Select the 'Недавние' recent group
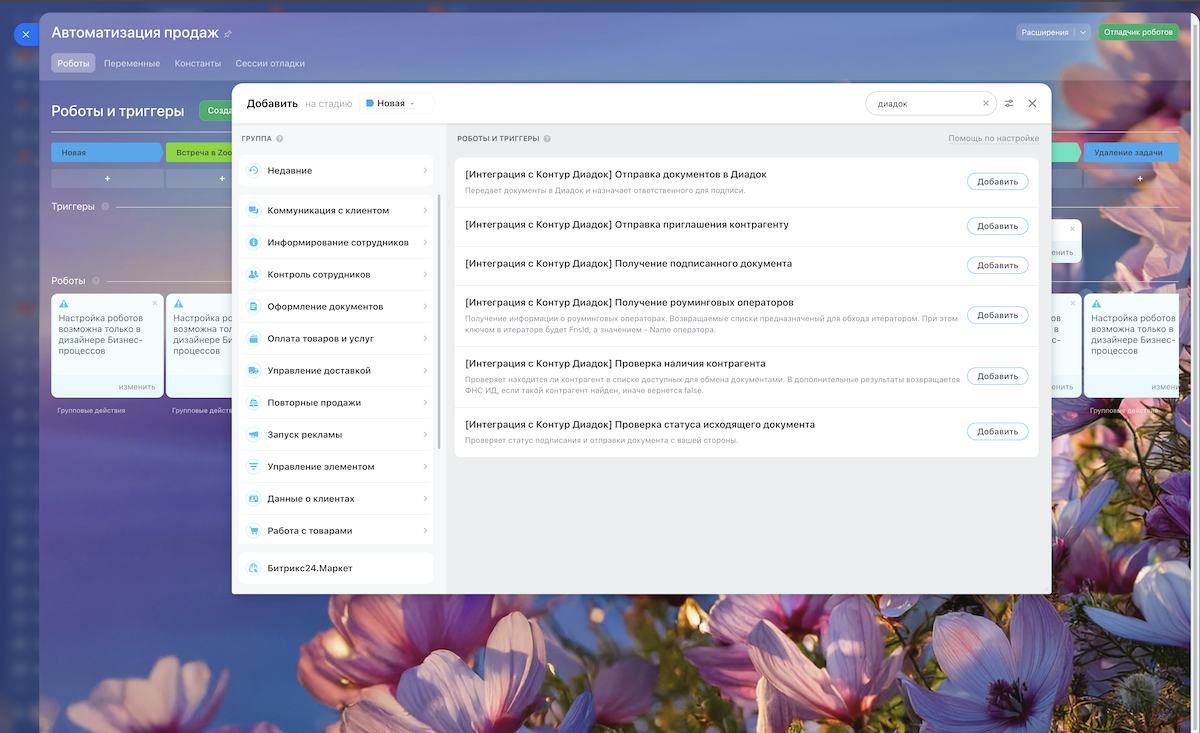1200x733 pixels. coord(335,171)
